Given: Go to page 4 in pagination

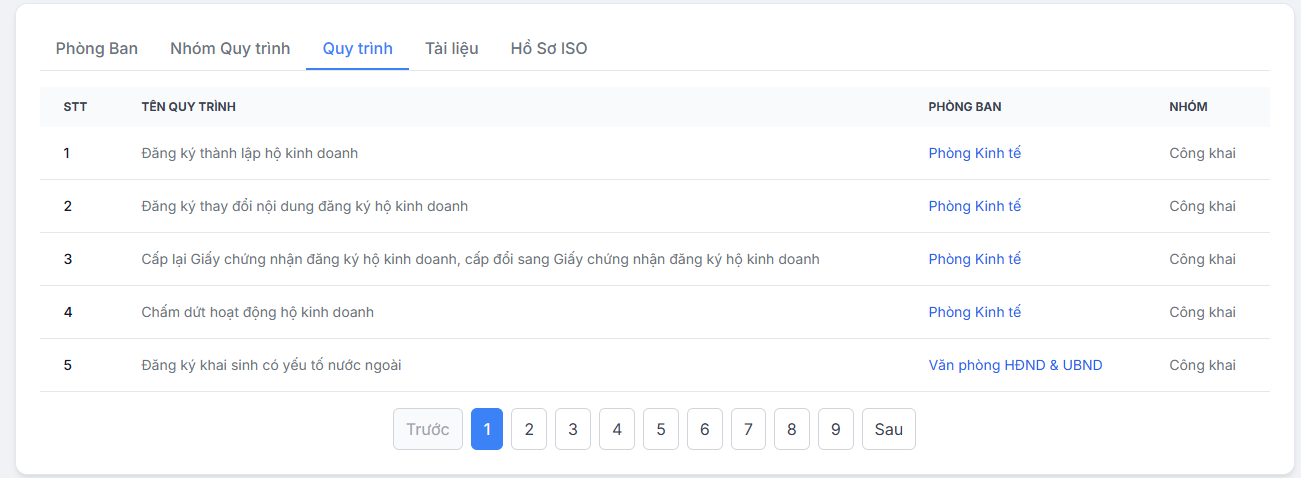Looking at the screenshot, I should tap(617, 429).
